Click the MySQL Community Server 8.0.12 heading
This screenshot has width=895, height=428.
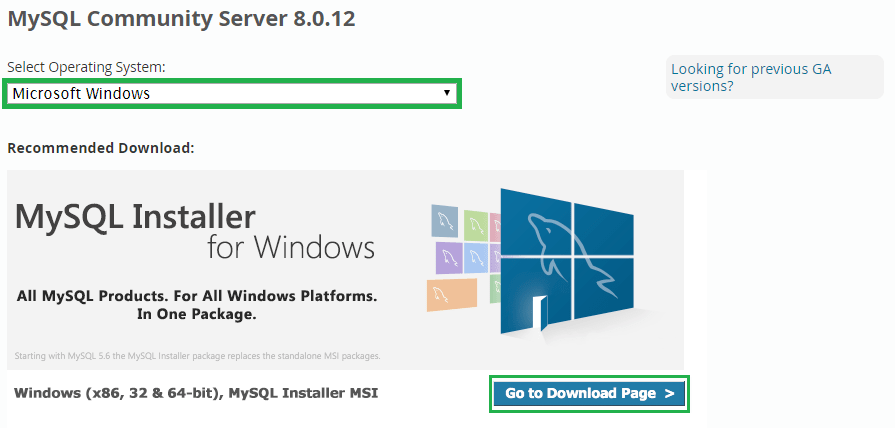tap(181, 18)
